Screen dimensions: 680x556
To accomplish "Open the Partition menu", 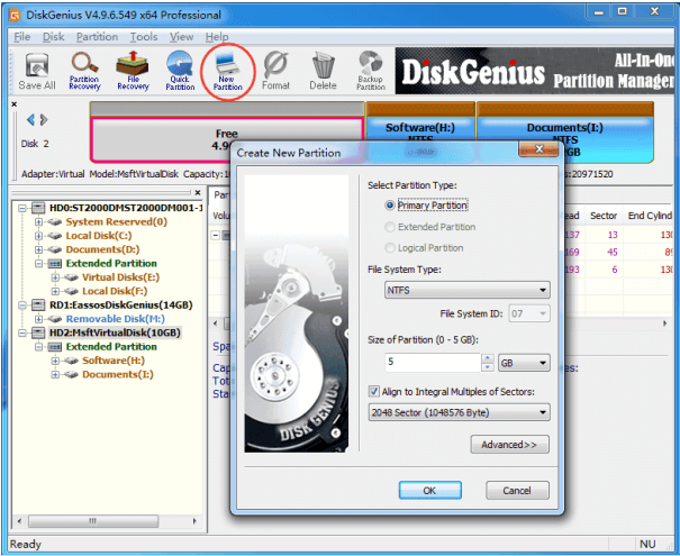I will pyautogui.click(x=97, y=37).
